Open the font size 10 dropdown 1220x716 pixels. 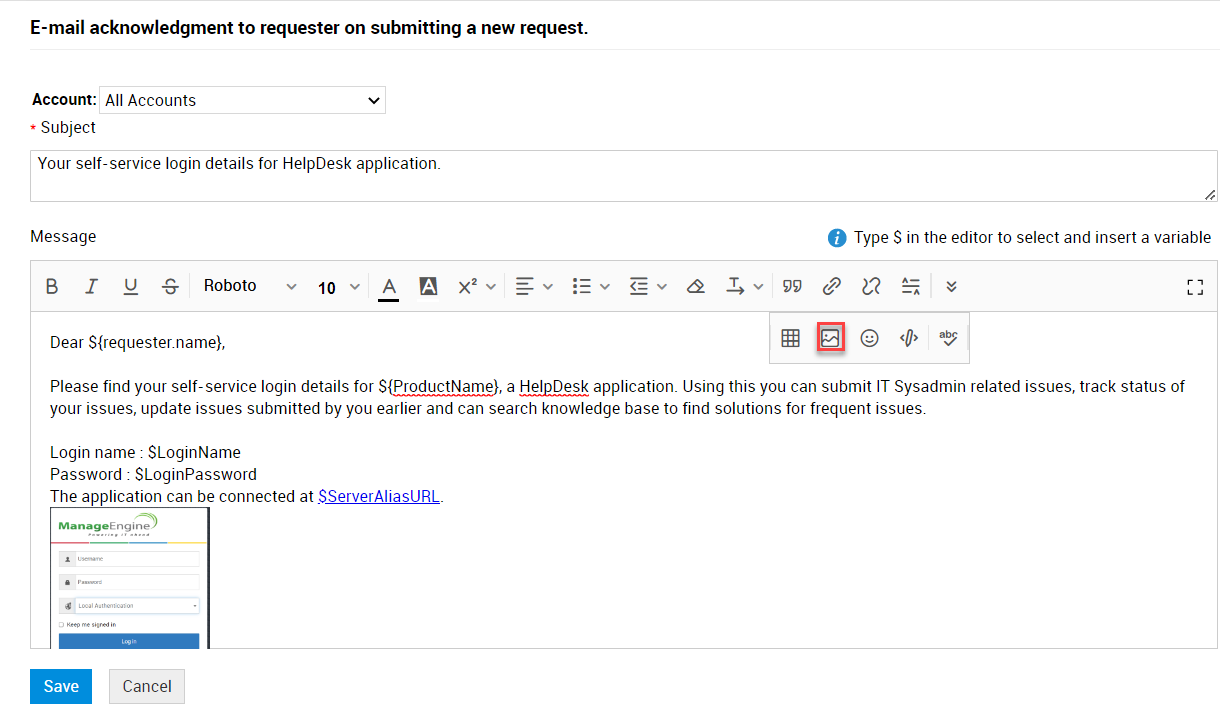coord(339,287)
